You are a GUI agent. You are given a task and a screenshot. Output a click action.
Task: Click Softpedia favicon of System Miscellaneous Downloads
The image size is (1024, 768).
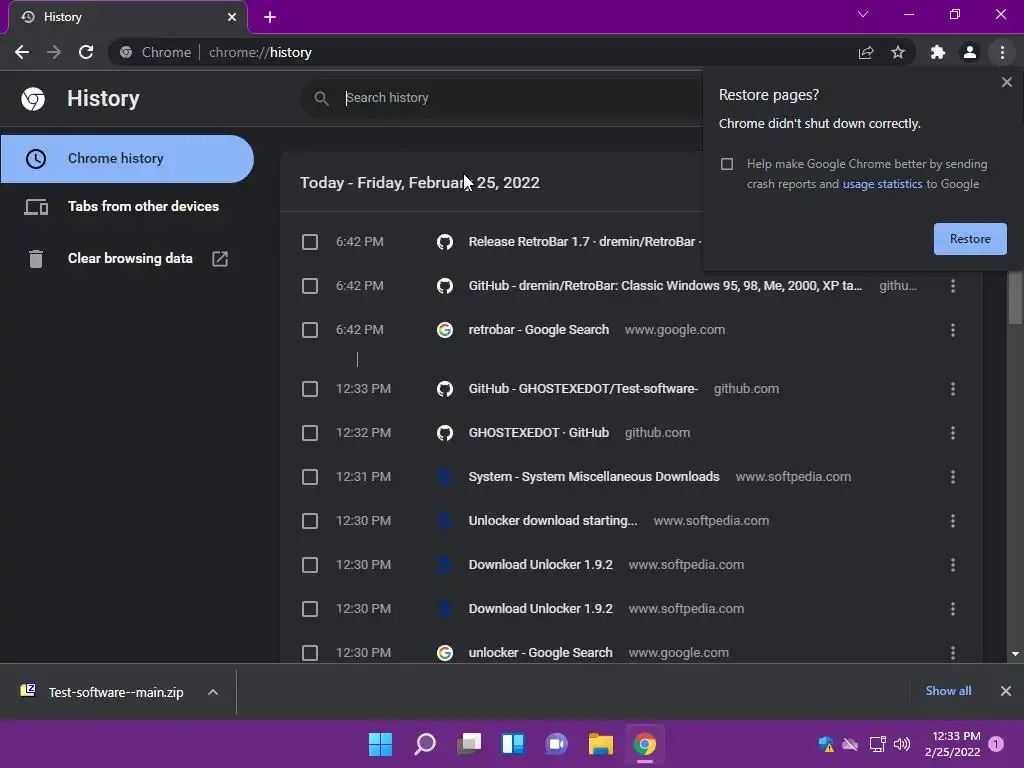click(445, 477)
